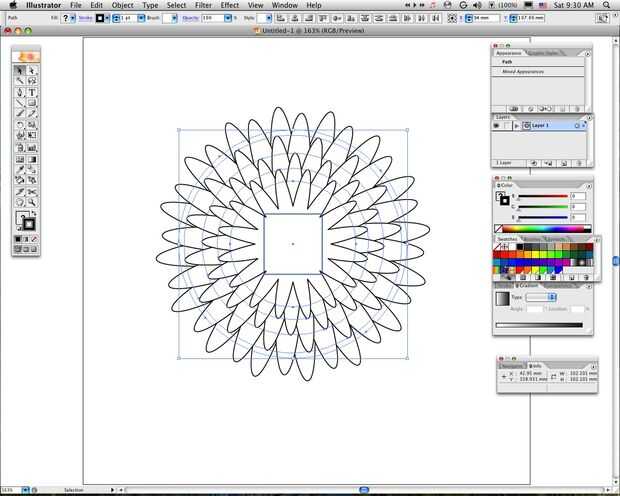Switch to Standard Screen Mode in toolbox

(x=18, y=249)
